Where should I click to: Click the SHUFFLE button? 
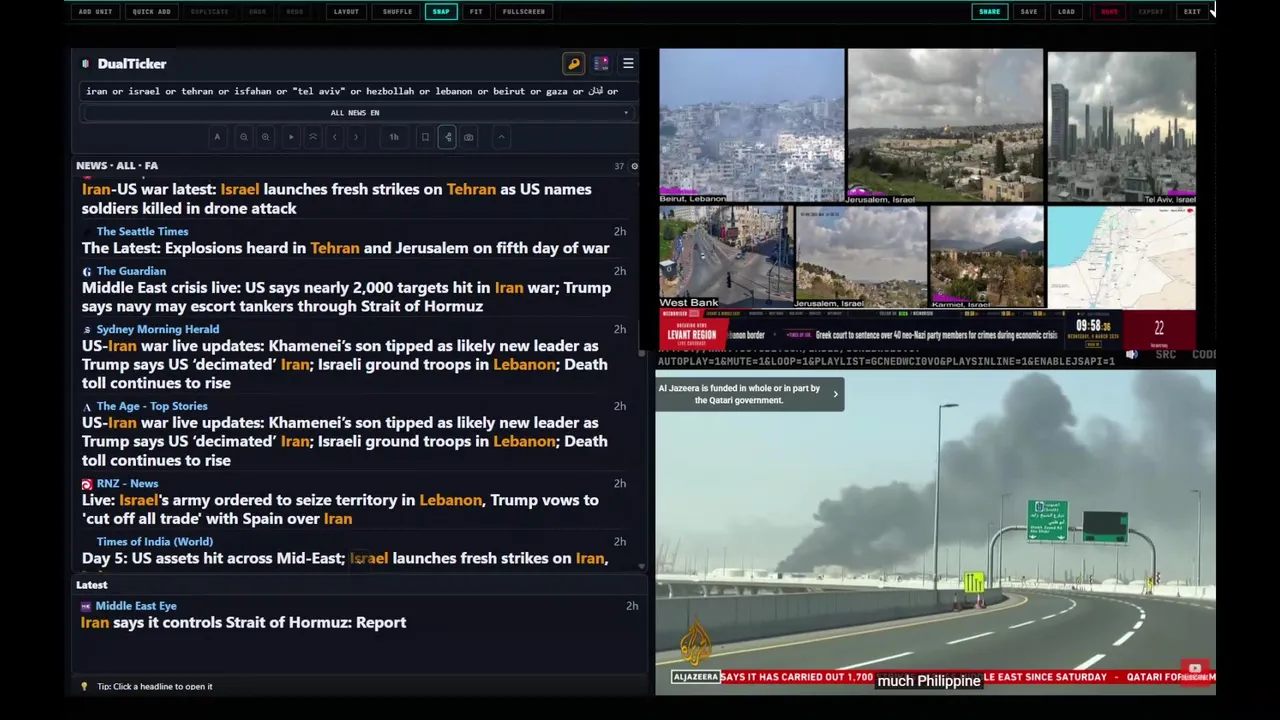coord(397,12)
